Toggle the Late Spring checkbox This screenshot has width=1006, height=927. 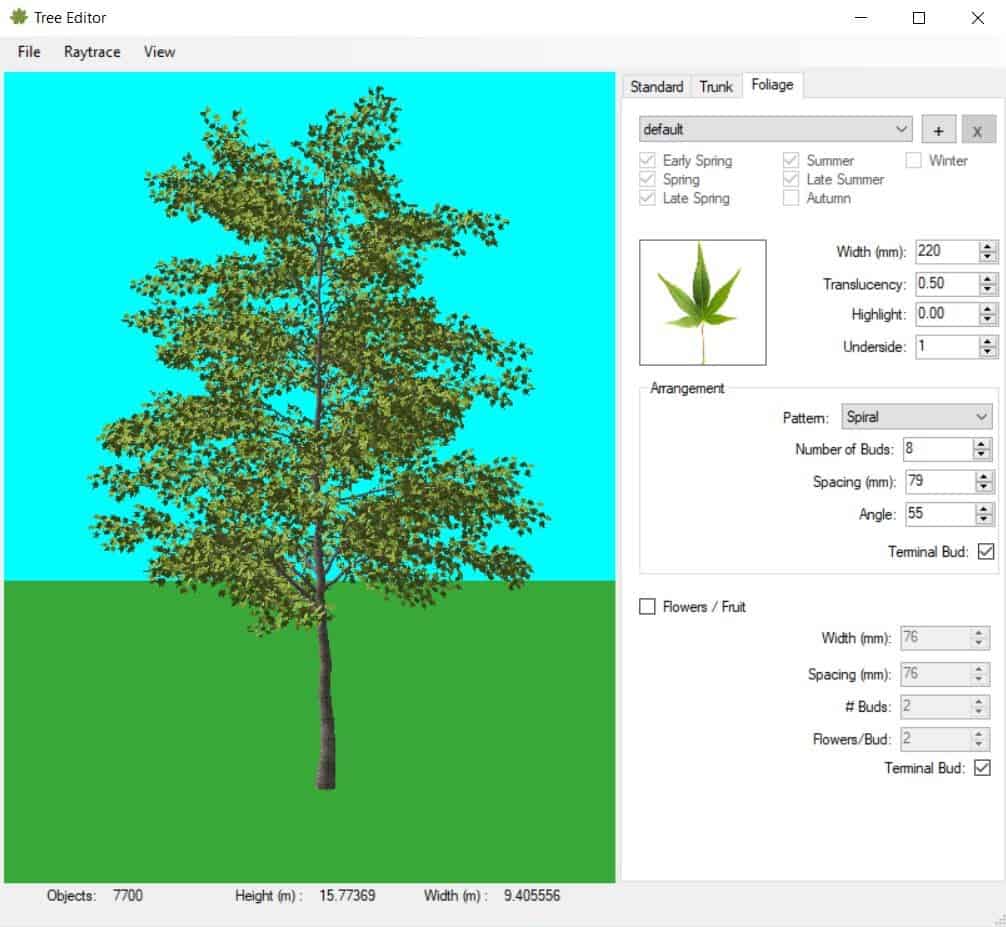(647, 198)
